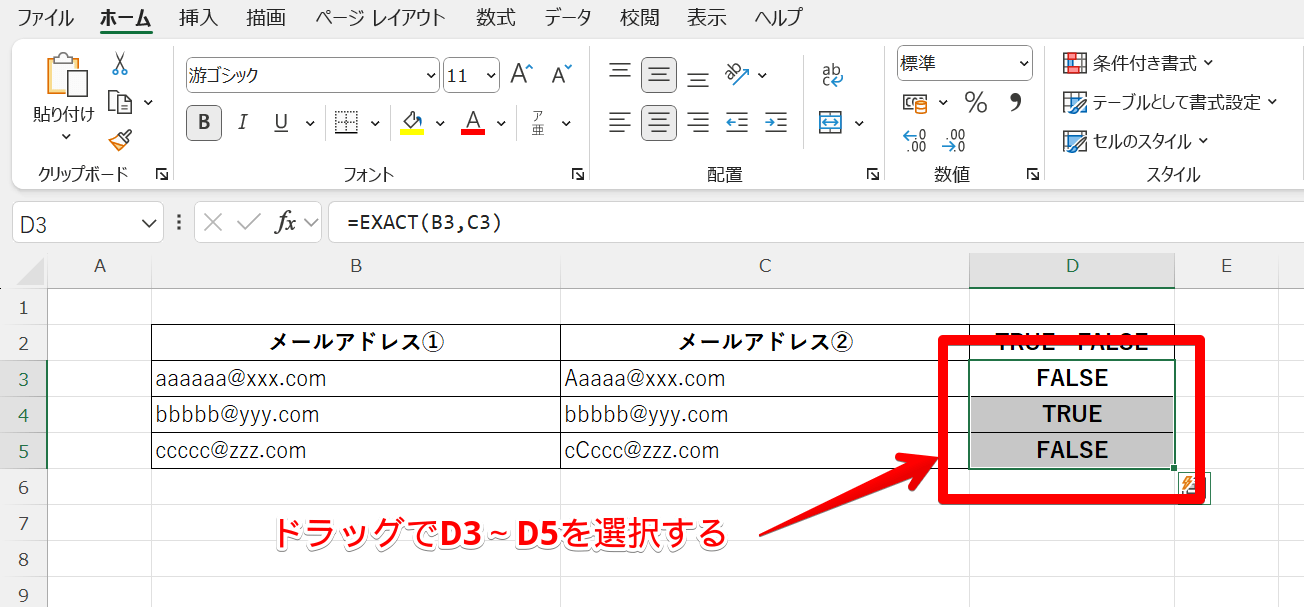
Task: Click the Copy icon
Action: [120, 102]
